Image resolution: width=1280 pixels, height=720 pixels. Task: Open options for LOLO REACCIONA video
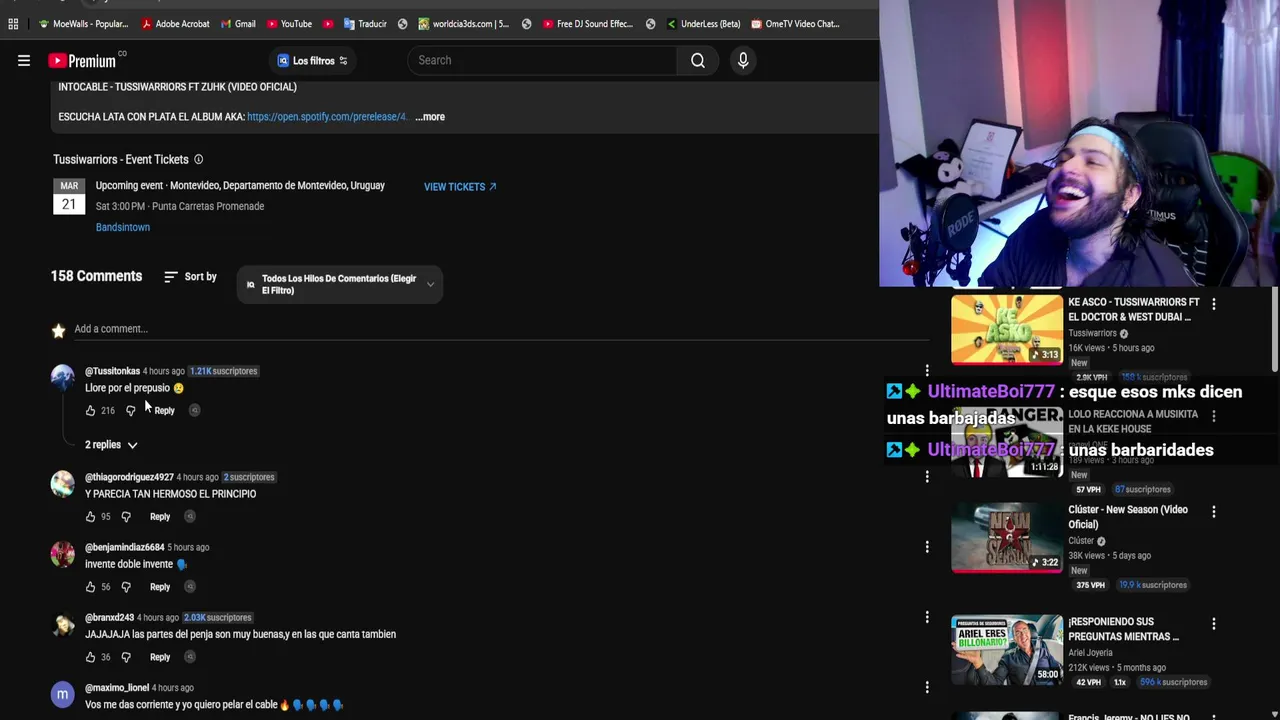pyautogui.click(x=1214, y=416)
